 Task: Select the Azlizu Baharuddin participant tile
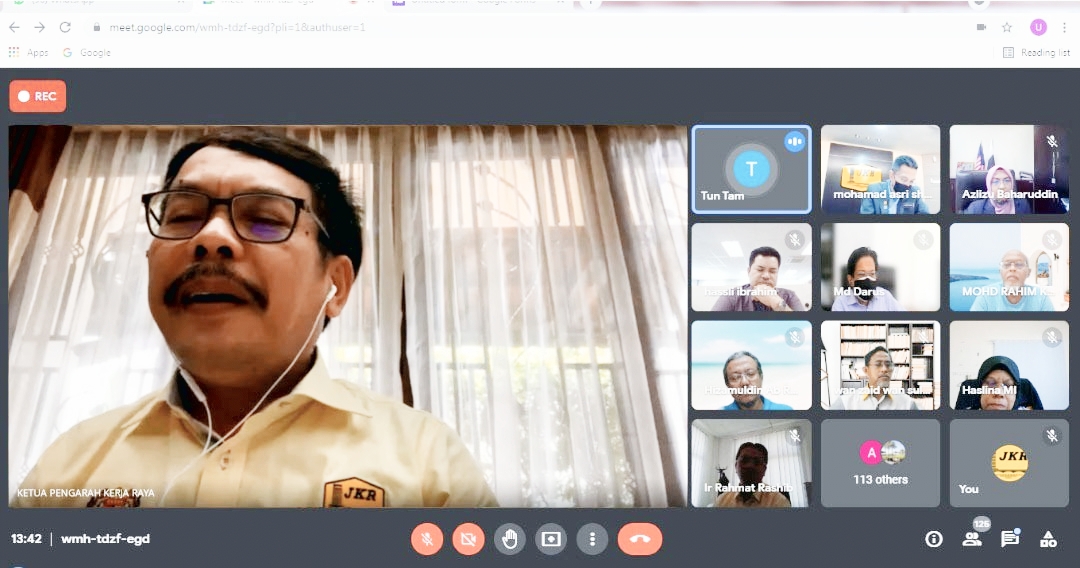[x=1009, y=169]
